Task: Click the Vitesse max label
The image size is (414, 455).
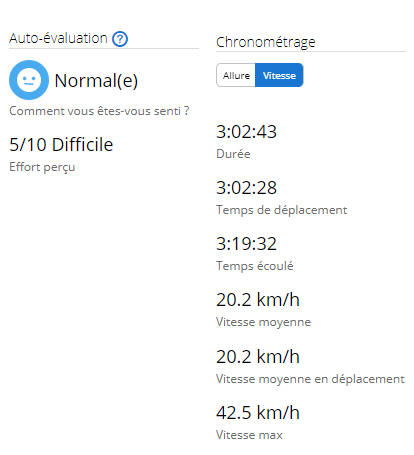Action: [249, 435]
